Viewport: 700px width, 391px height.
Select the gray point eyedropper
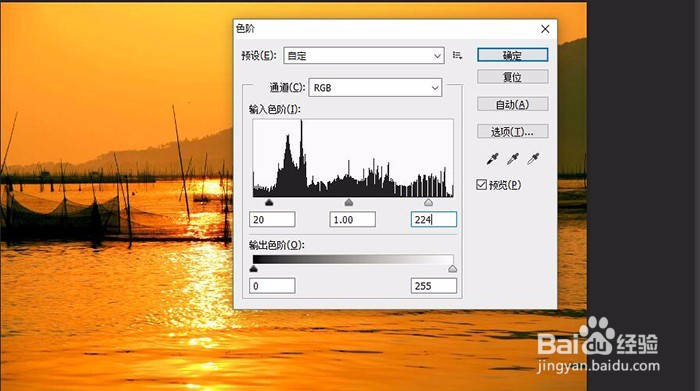[513, 158]
